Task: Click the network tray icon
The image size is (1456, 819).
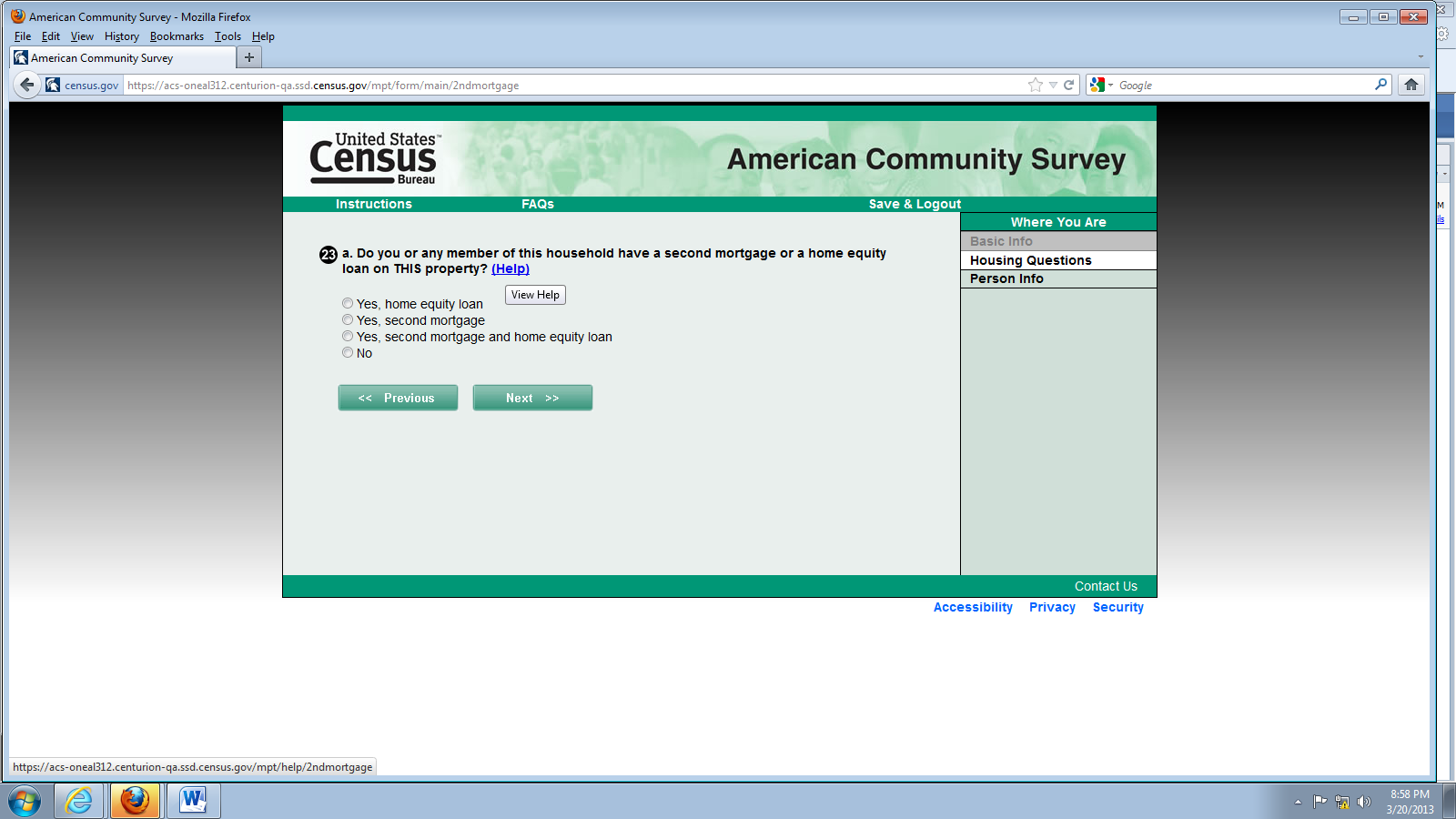Action: pos(1341,802)
